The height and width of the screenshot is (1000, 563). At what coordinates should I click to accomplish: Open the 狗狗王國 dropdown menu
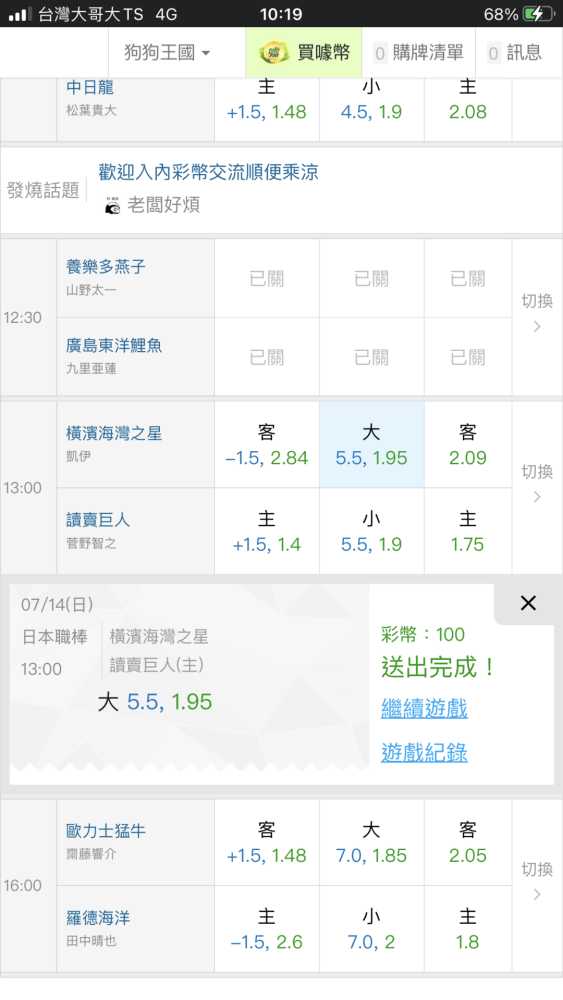tap(167, 53)
